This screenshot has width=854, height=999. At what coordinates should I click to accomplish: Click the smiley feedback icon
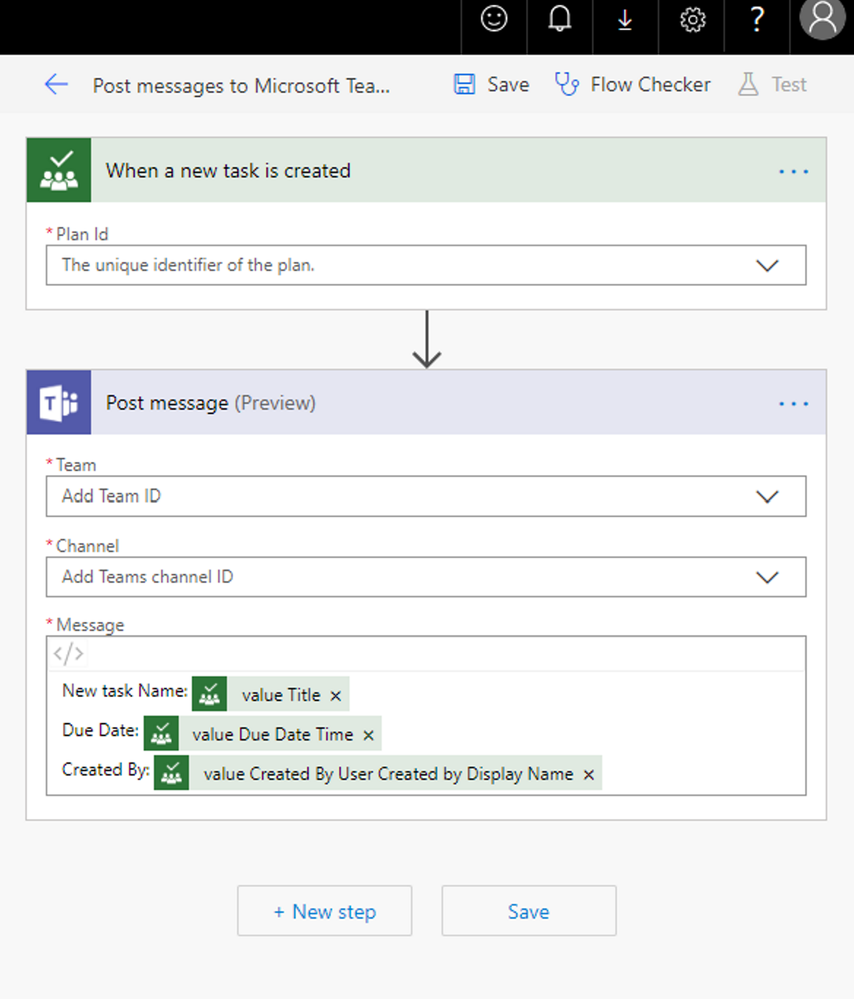click(494, 19)
